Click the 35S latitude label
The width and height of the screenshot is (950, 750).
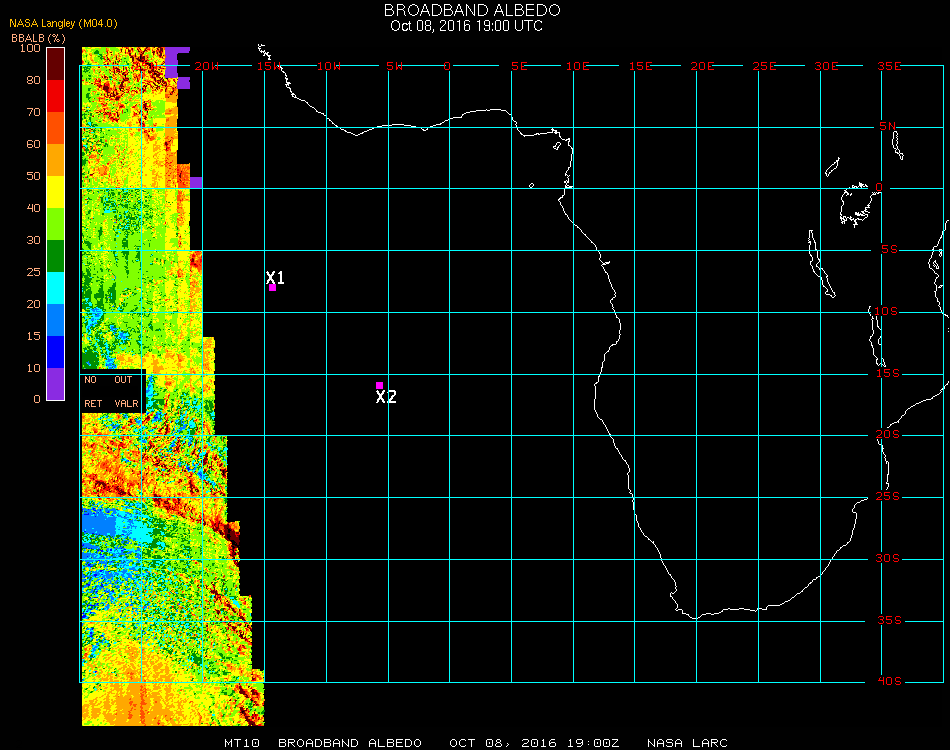(x=889, y=621)
